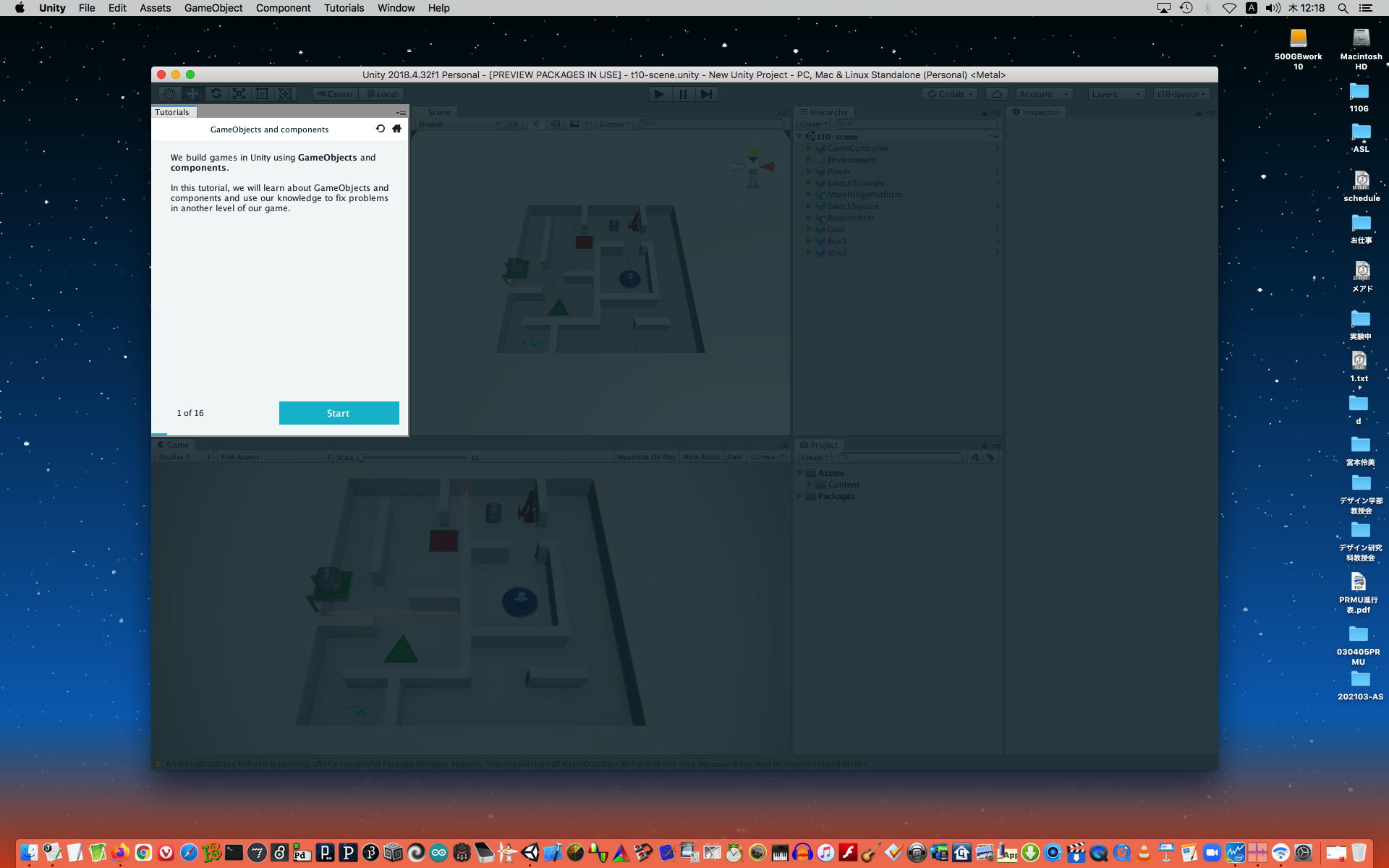
Task: Select the Rotate tool
Action: (216, 94)
